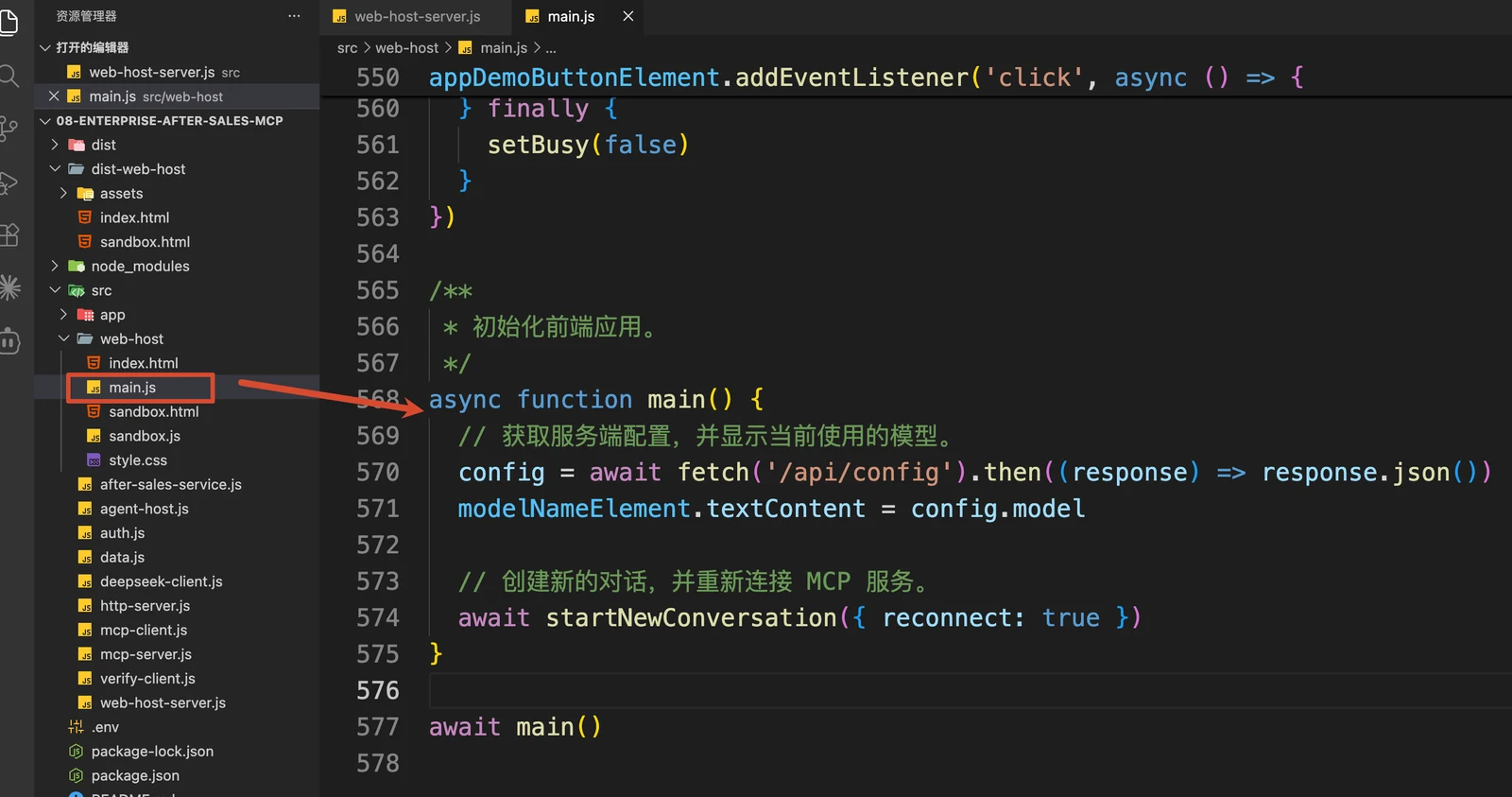Open package-lock.json file
This screenshot has height=797, width=1512.
pos(177,752)
